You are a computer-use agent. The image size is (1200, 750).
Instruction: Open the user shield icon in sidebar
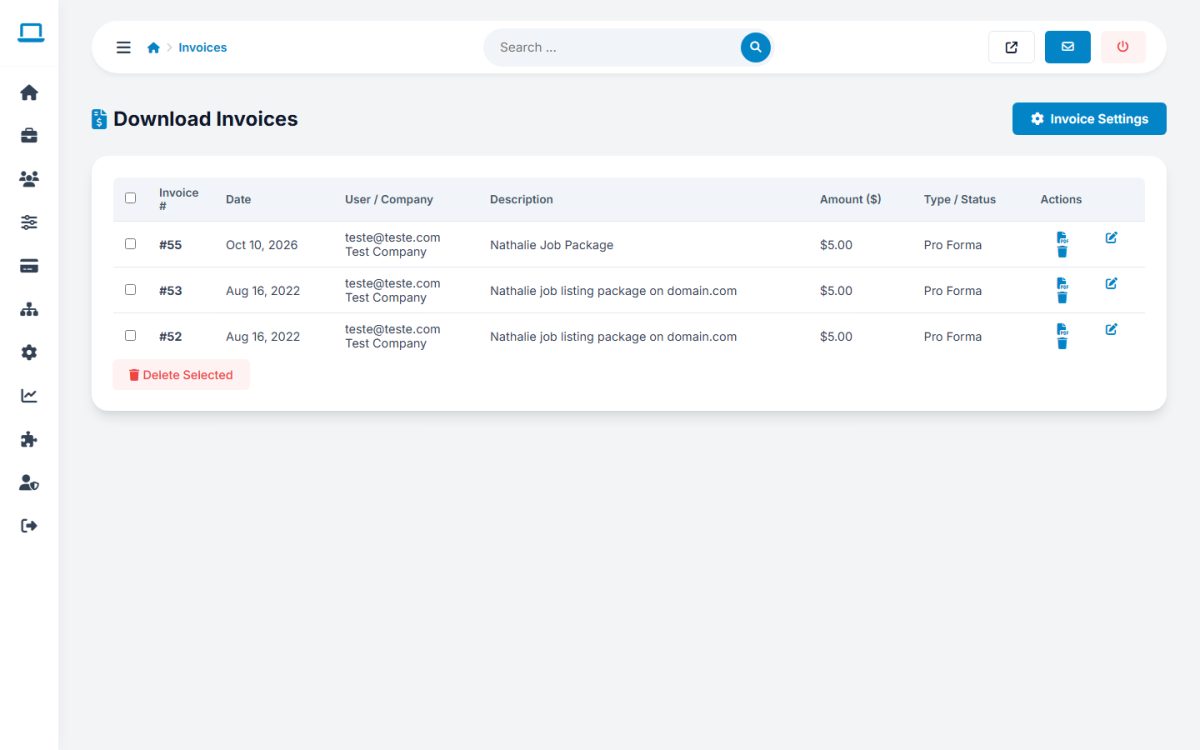pos(29,482)
